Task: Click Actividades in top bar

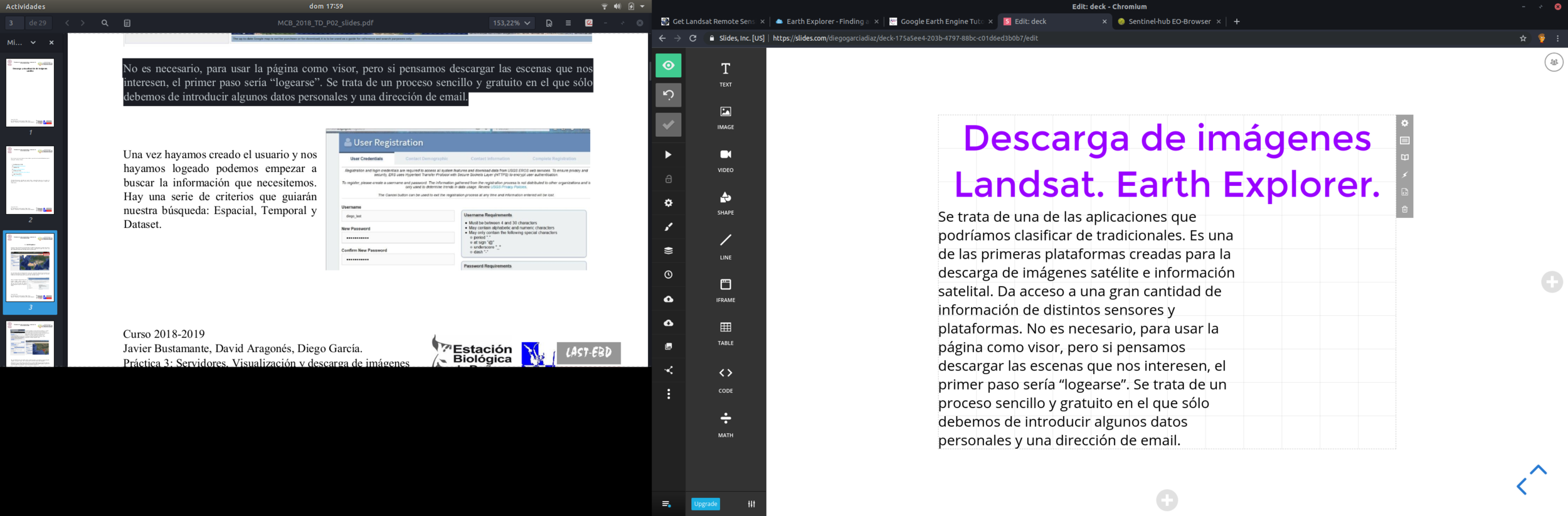Action: [x=25, y=6]
